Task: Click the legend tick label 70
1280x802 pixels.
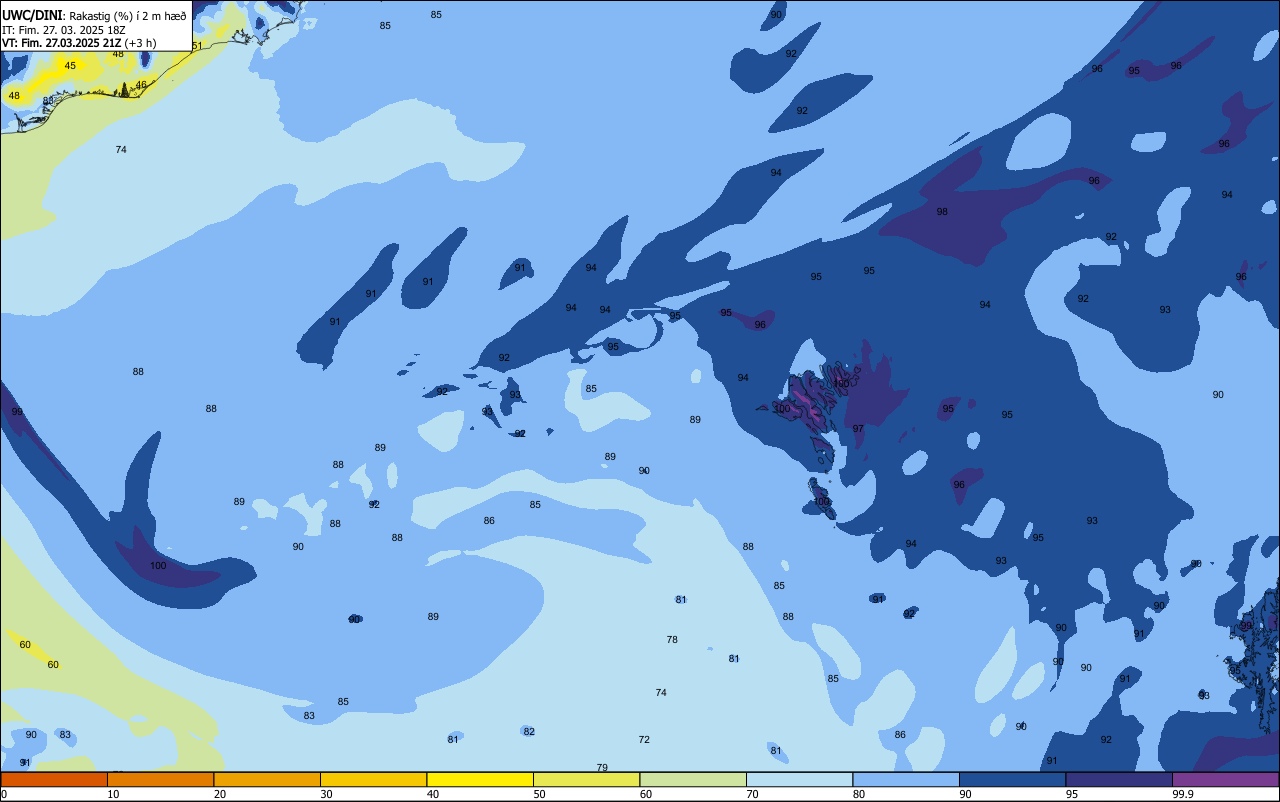Action: pos(752,794)
